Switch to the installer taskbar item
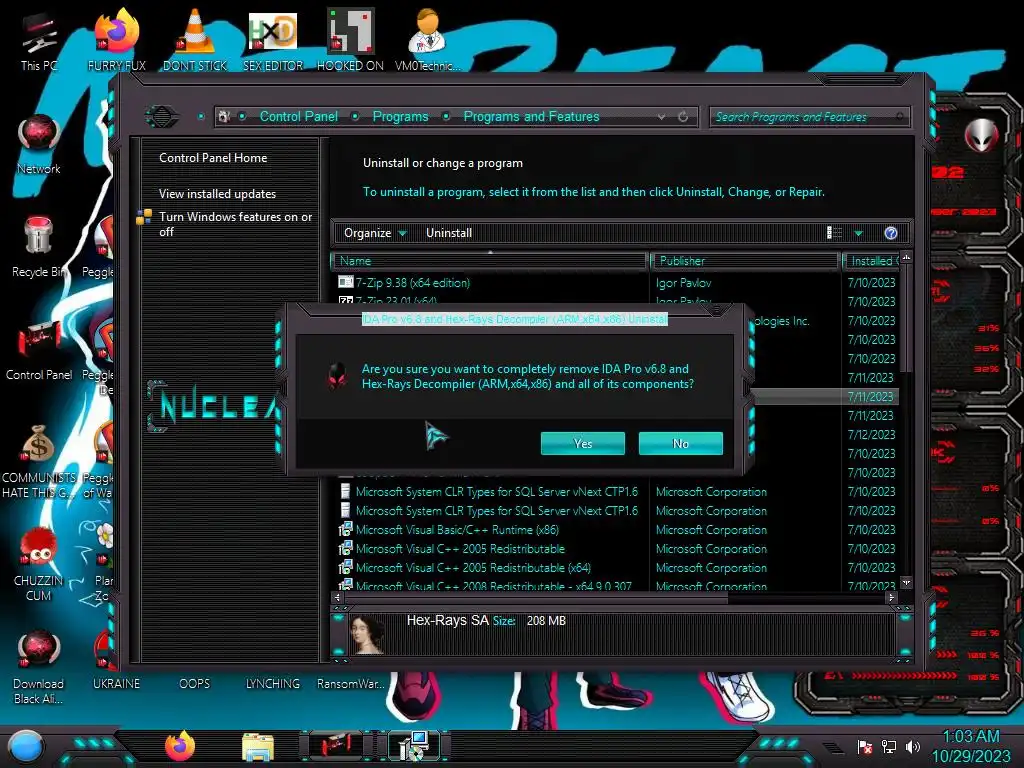The image size is (1024, 768). coord(414,746)
